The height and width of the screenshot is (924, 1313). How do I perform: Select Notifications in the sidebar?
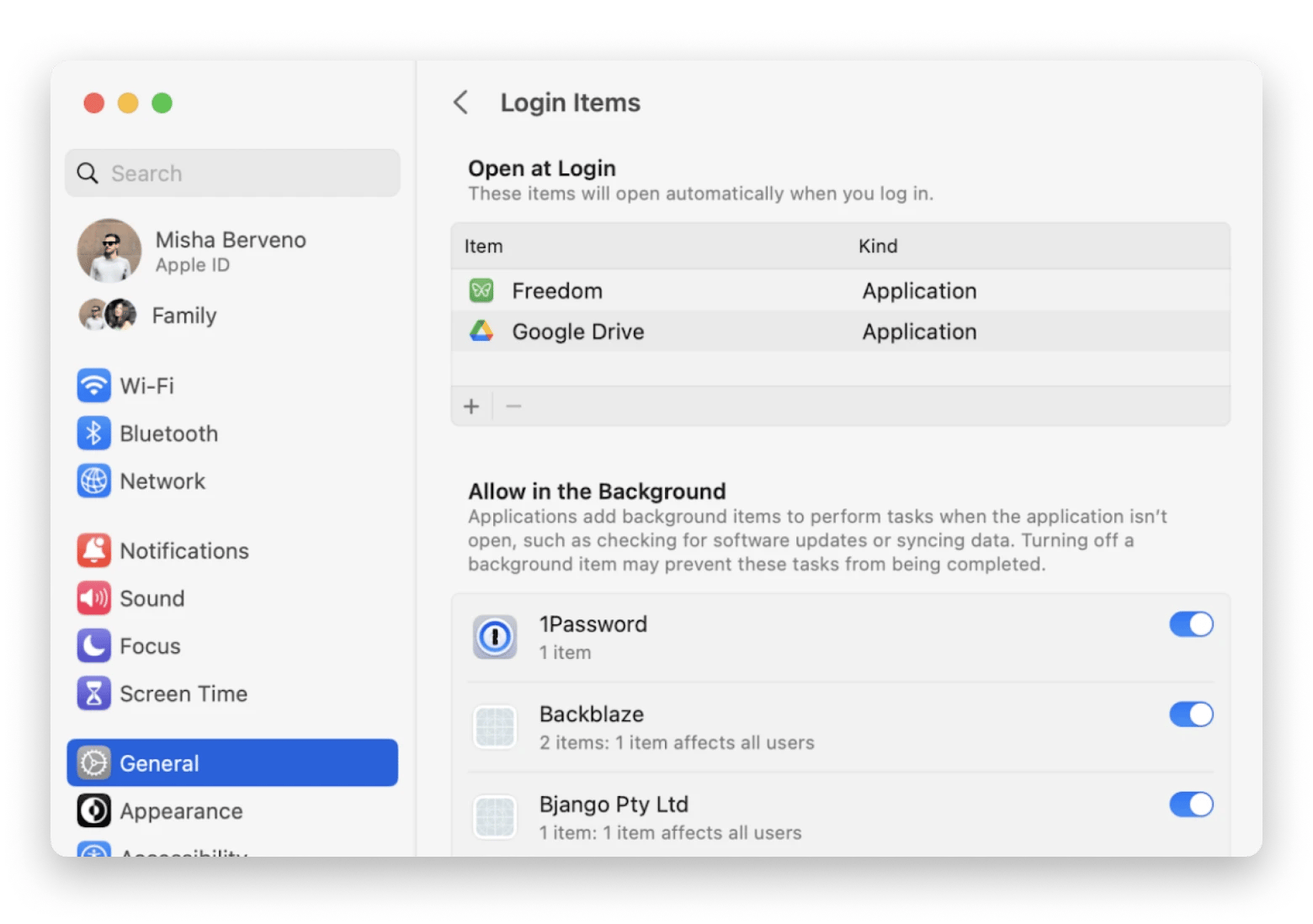(x=232, y=550)
